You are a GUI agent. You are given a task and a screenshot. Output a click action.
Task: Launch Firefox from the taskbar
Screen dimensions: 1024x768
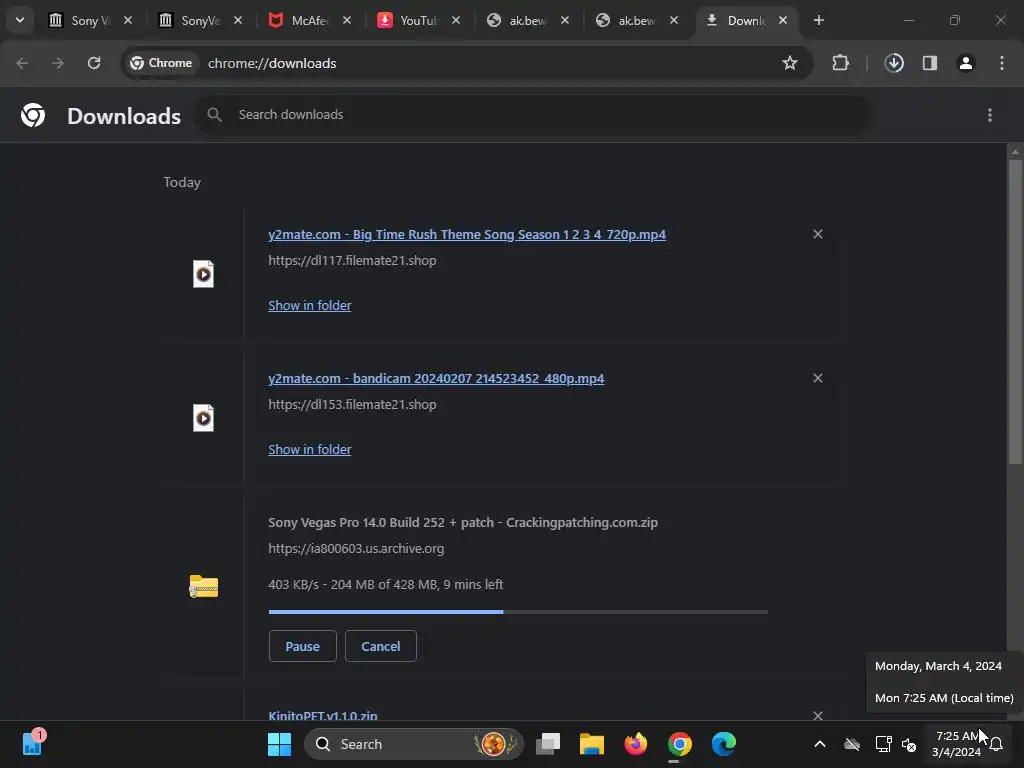click(x=635, y=744)
